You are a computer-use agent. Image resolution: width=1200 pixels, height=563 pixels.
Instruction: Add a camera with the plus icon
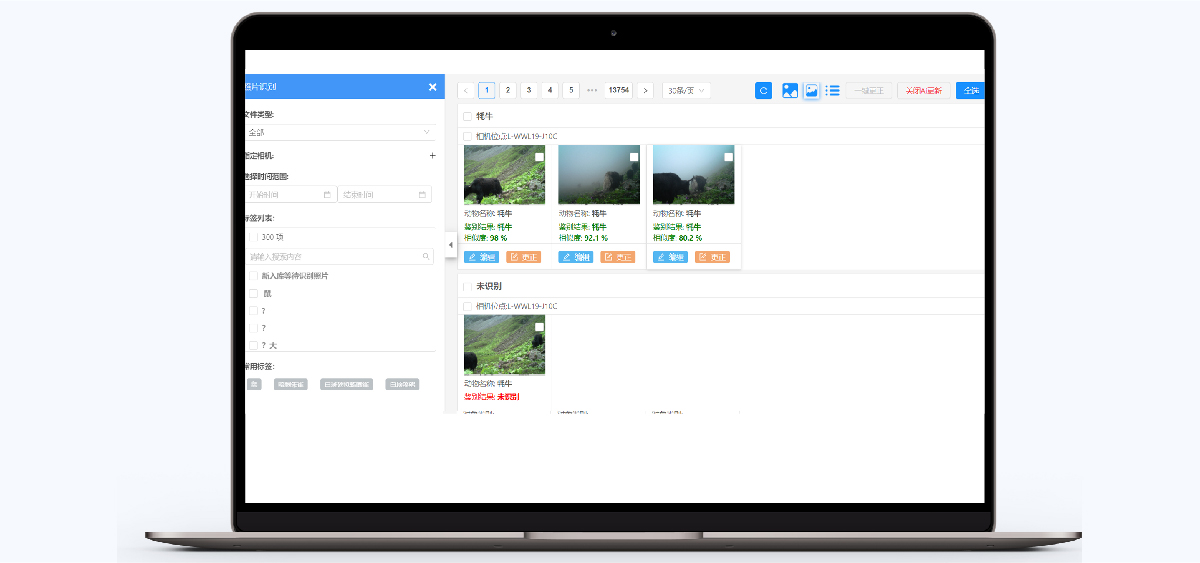pos(432,155)
